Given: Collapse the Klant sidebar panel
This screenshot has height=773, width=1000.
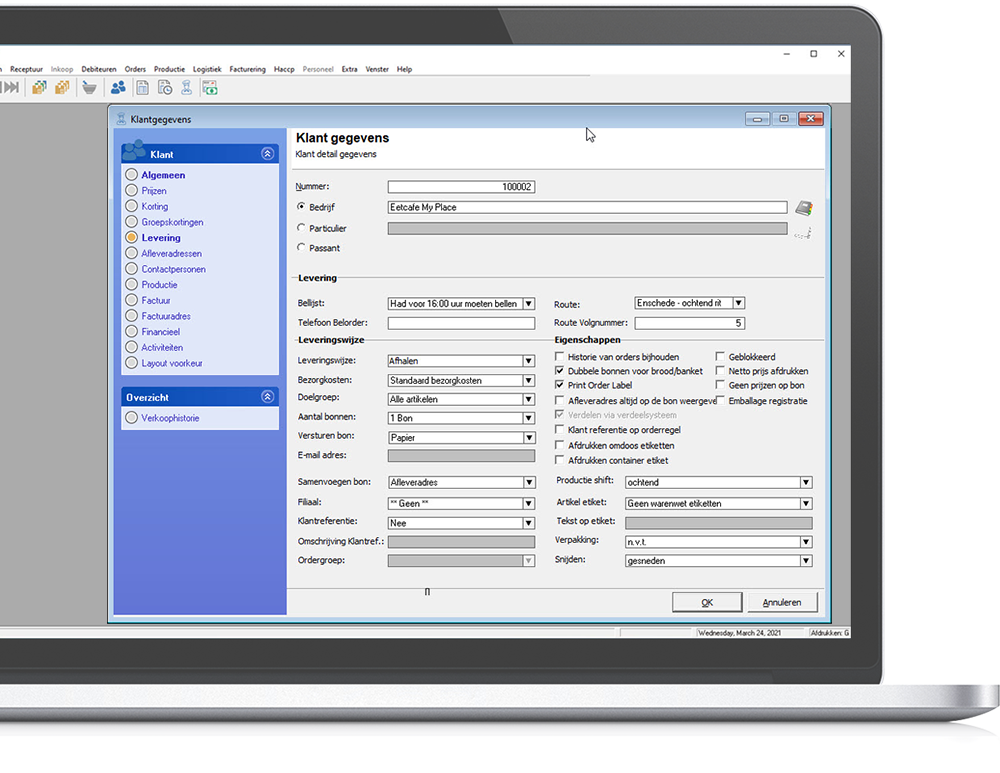Looking at the screenshot, I should pyautogui.click(x=267, y=154).
